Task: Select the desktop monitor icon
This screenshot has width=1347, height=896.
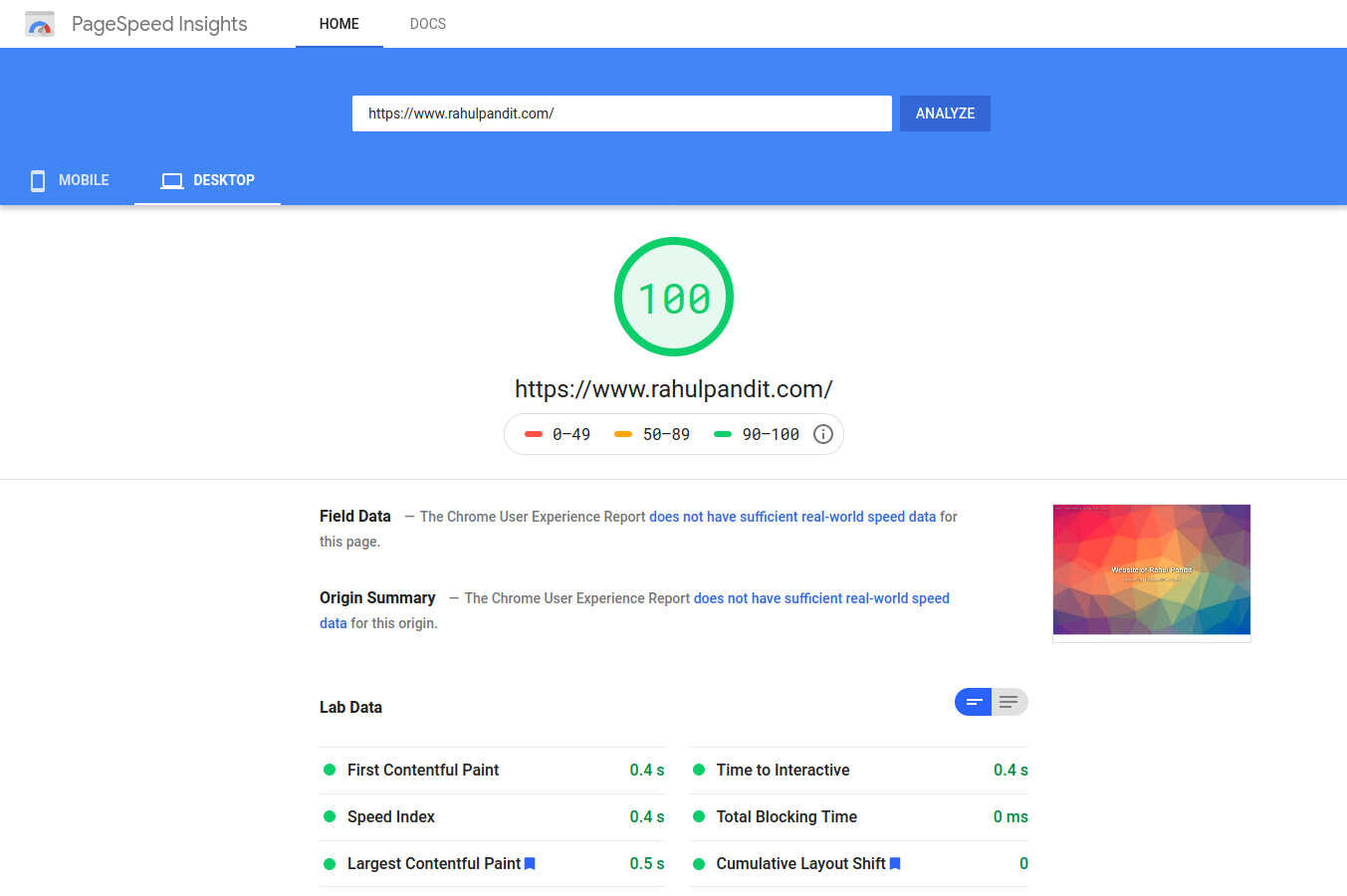Action: click(x=171, y=180)
